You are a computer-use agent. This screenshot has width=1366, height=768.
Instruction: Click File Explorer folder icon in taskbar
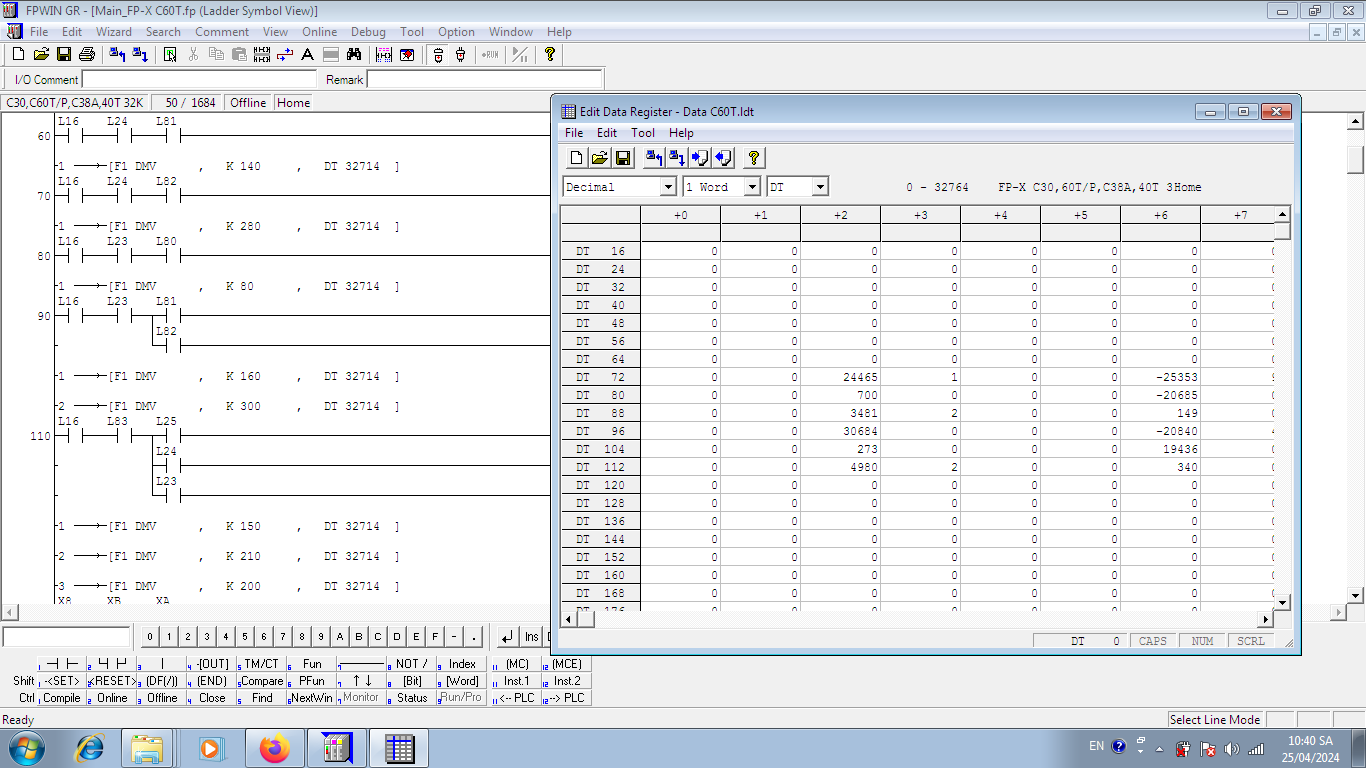coord(148,747)
